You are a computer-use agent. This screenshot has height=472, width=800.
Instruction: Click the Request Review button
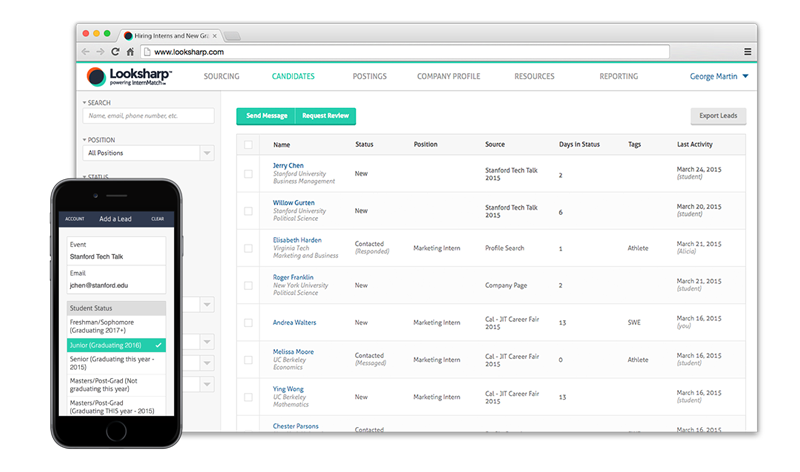point(326,116)
